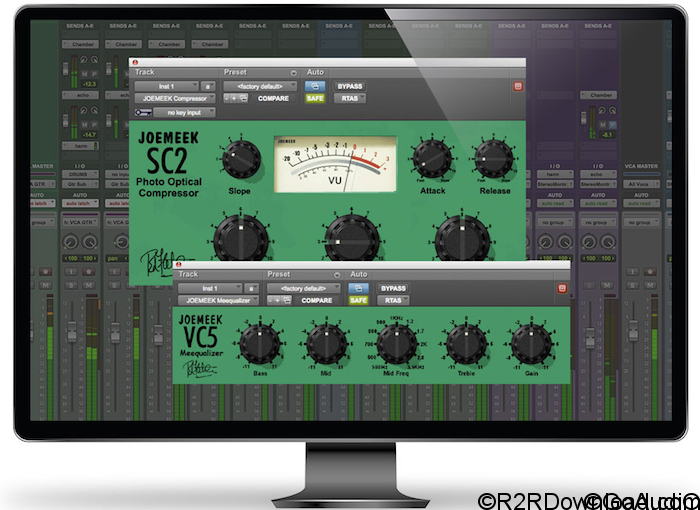Open factory default preset list in Meequalizer window
Viewport: 700px width, 510px height.
pos(304,288)
